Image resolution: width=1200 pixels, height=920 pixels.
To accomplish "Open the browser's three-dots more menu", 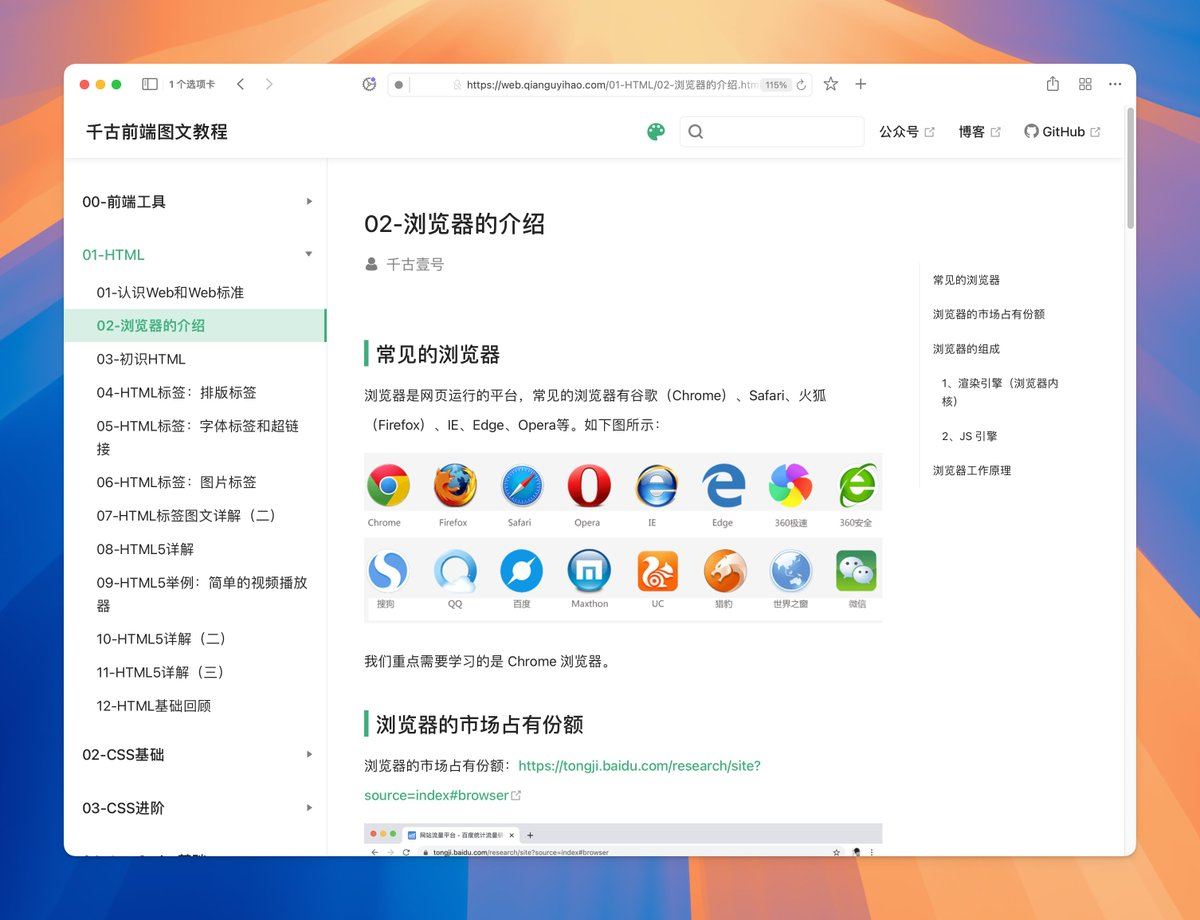I will click(1115, 85).
